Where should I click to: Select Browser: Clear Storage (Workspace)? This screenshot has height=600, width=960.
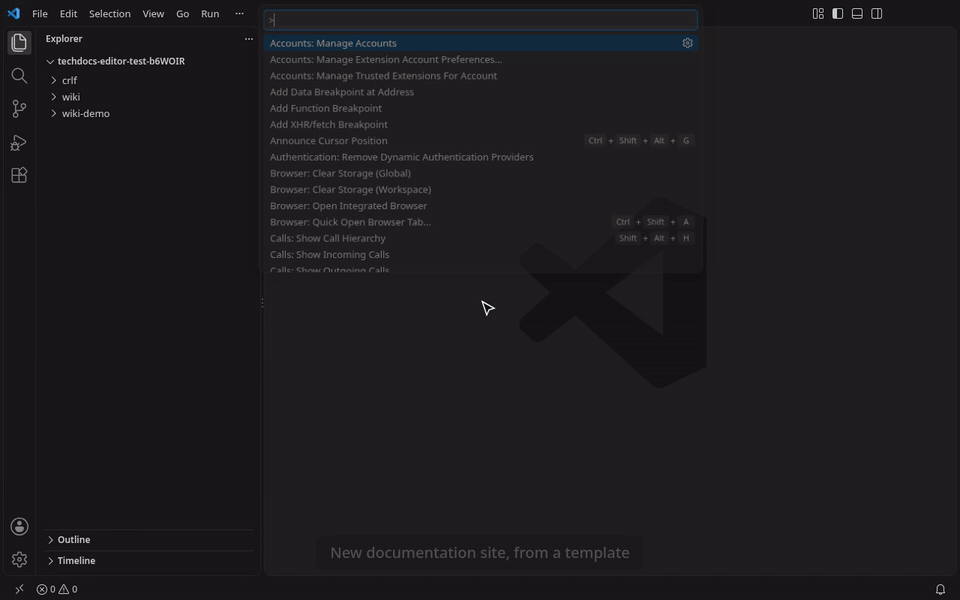click(x=481, y=190)
